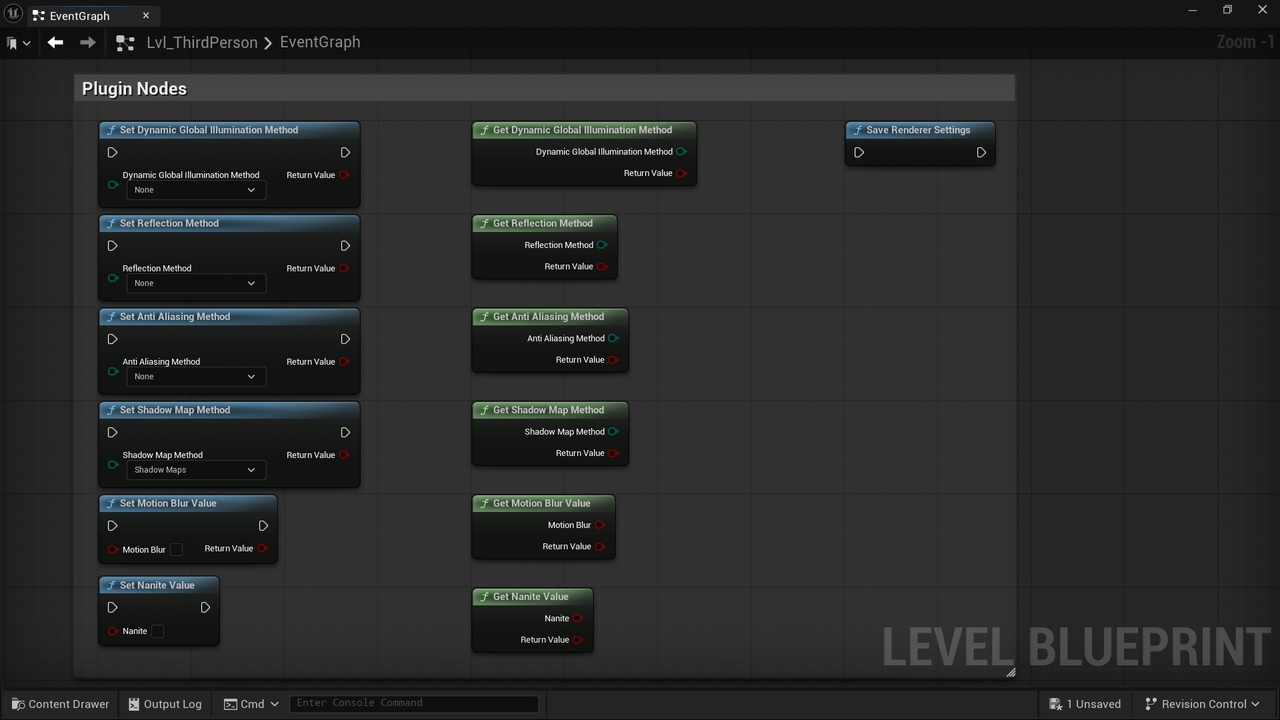Viewport: 1280px width, 720px height.
Task: Click Motion Blur output pin on Get Motion Blur Value
Action: [x=600, y=525]
